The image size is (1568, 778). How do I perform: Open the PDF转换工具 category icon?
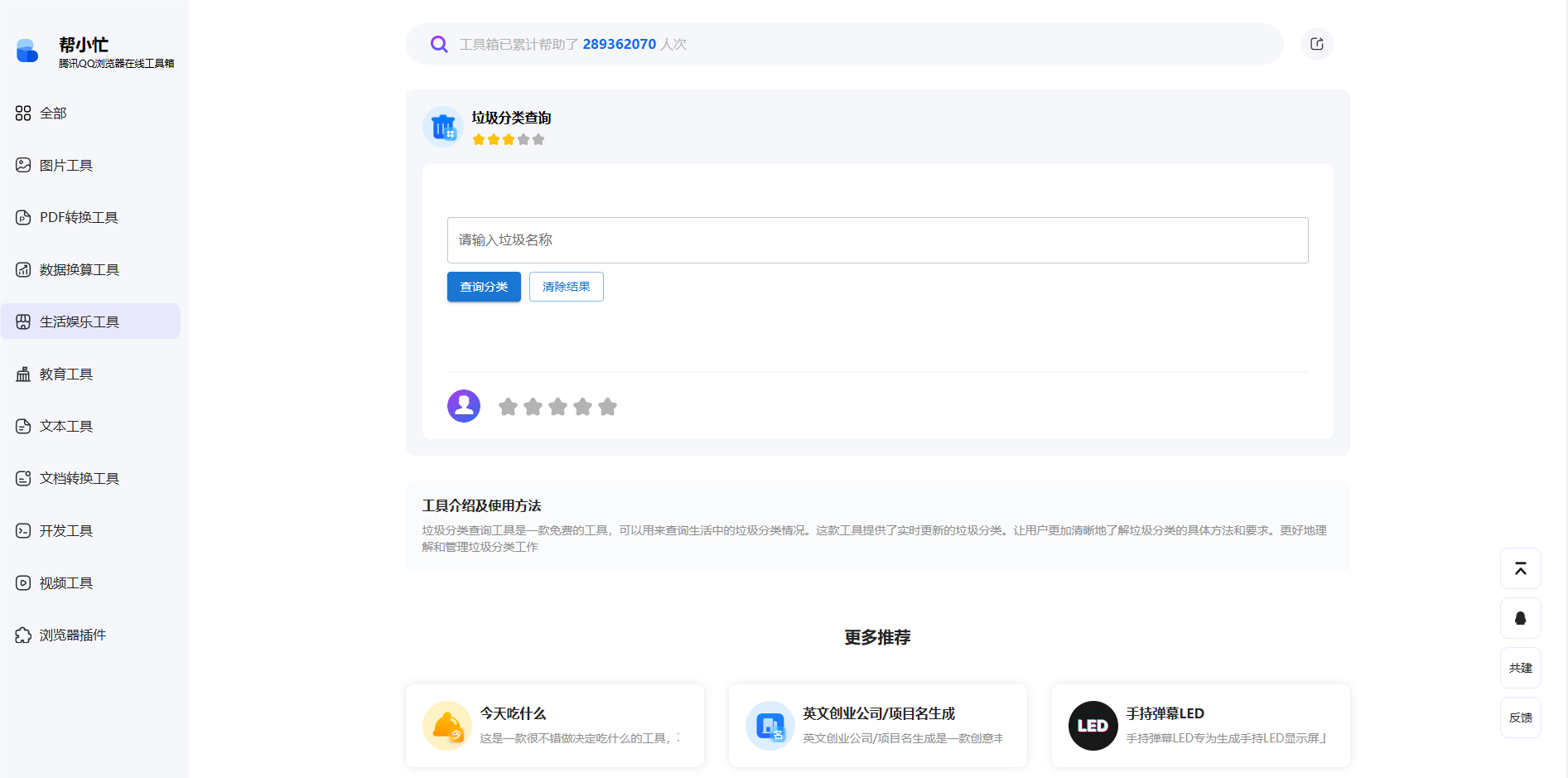point(22,217)
